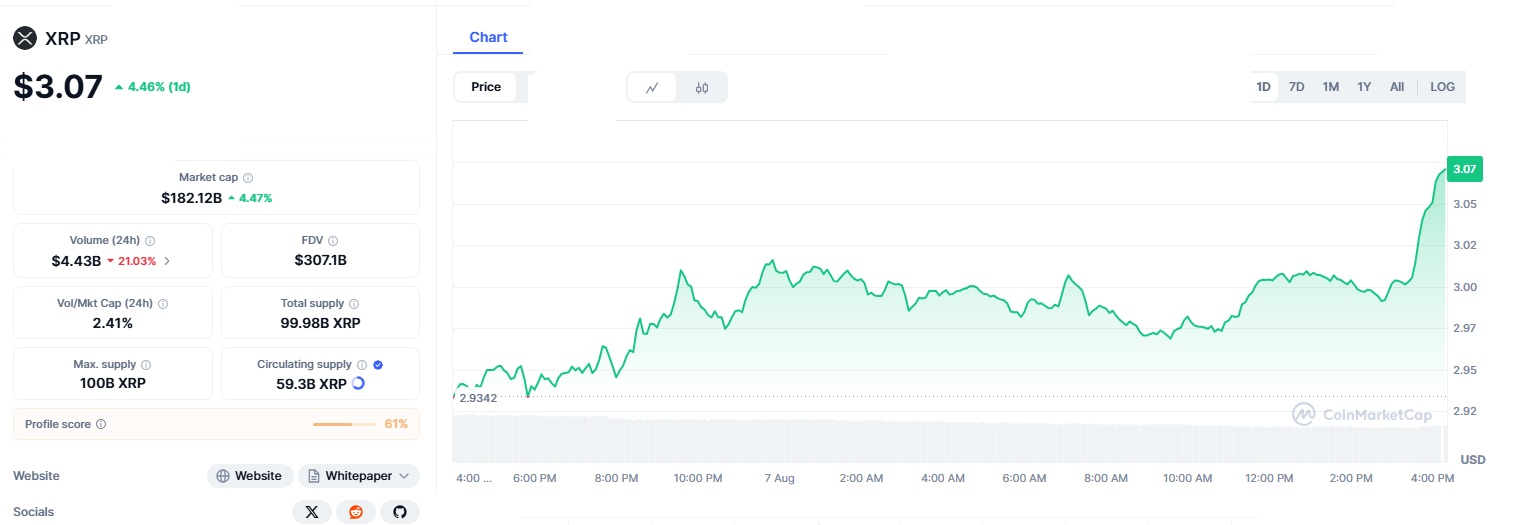
Task: Open the Website link button
Action: [250, 476]
